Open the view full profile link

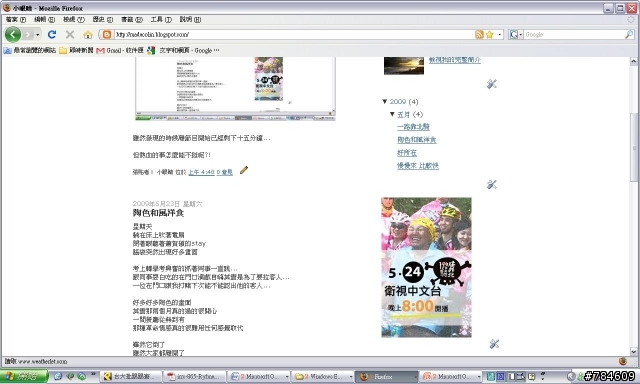pyautogui.click(x=455, y=60)
